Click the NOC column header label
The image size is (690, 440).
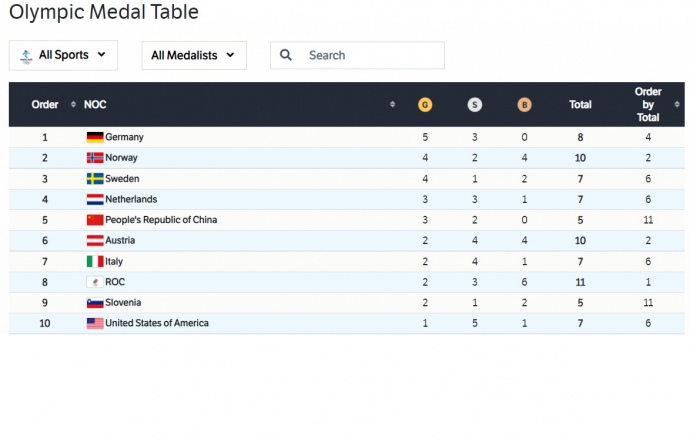95,105
